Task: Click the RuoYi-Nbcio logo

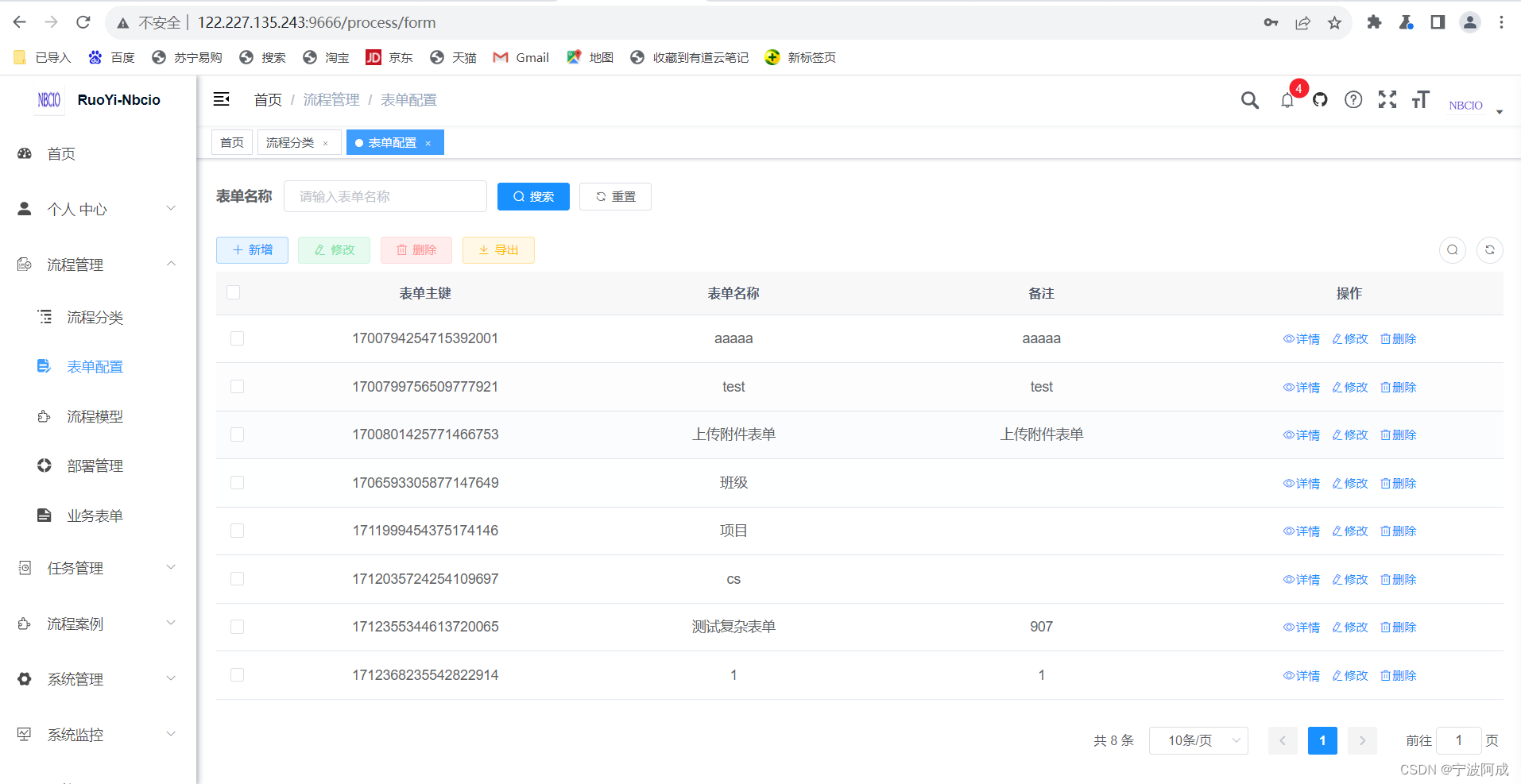Action: 49,100
